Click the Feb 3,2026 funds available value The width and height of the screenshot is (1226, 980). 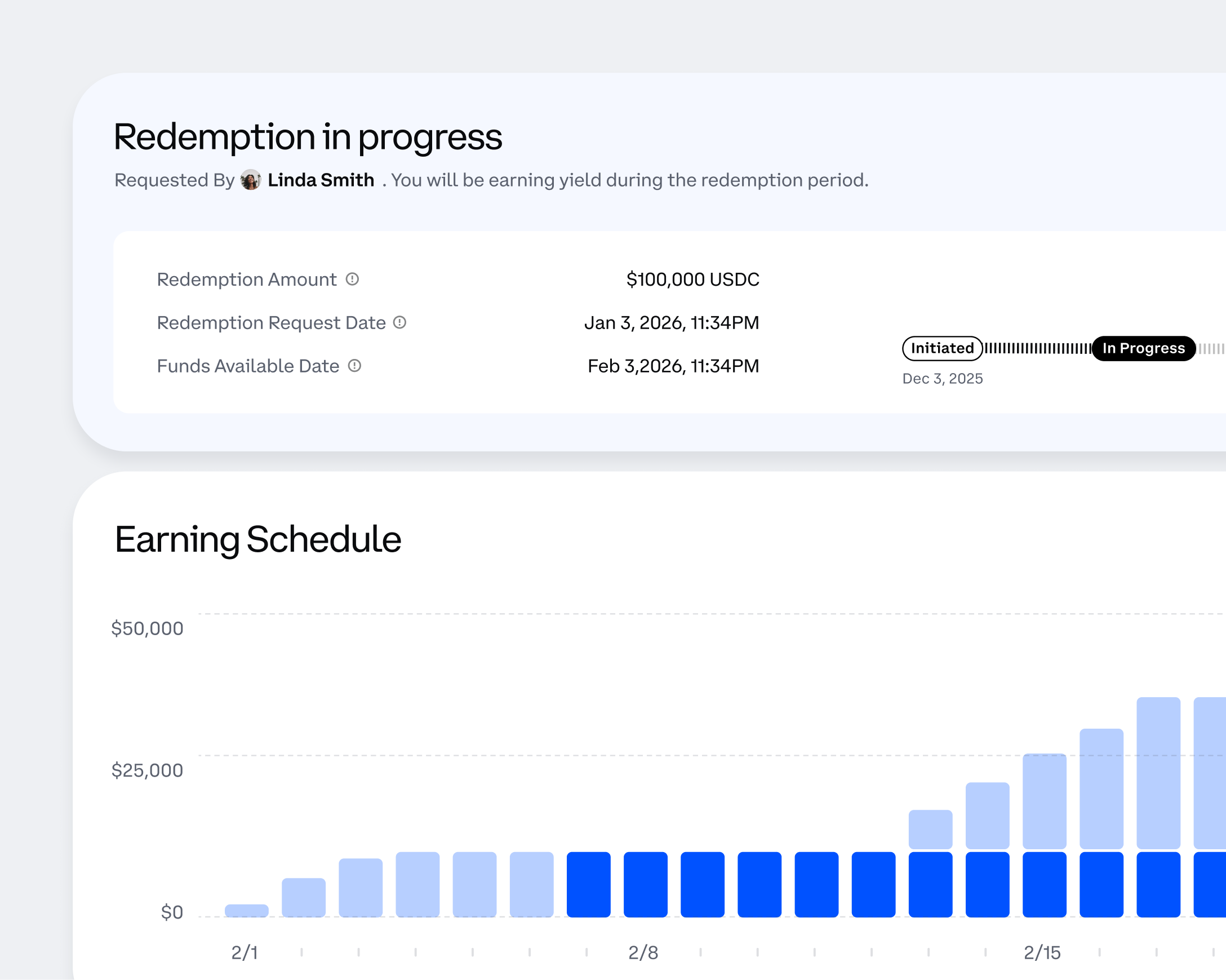pyautogui.click(x=673, y=366)
